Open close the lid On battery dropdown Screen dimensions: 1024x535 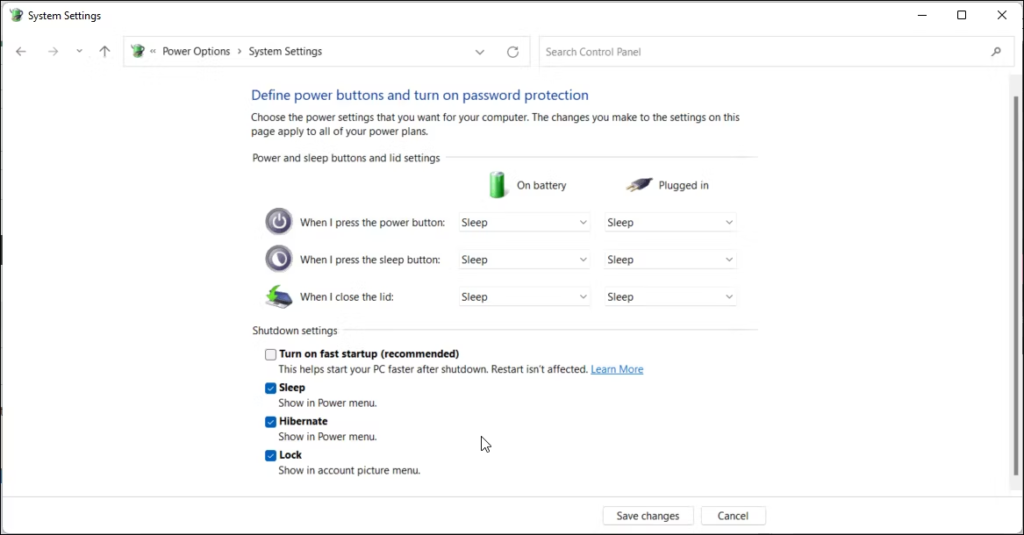[524, 297]
